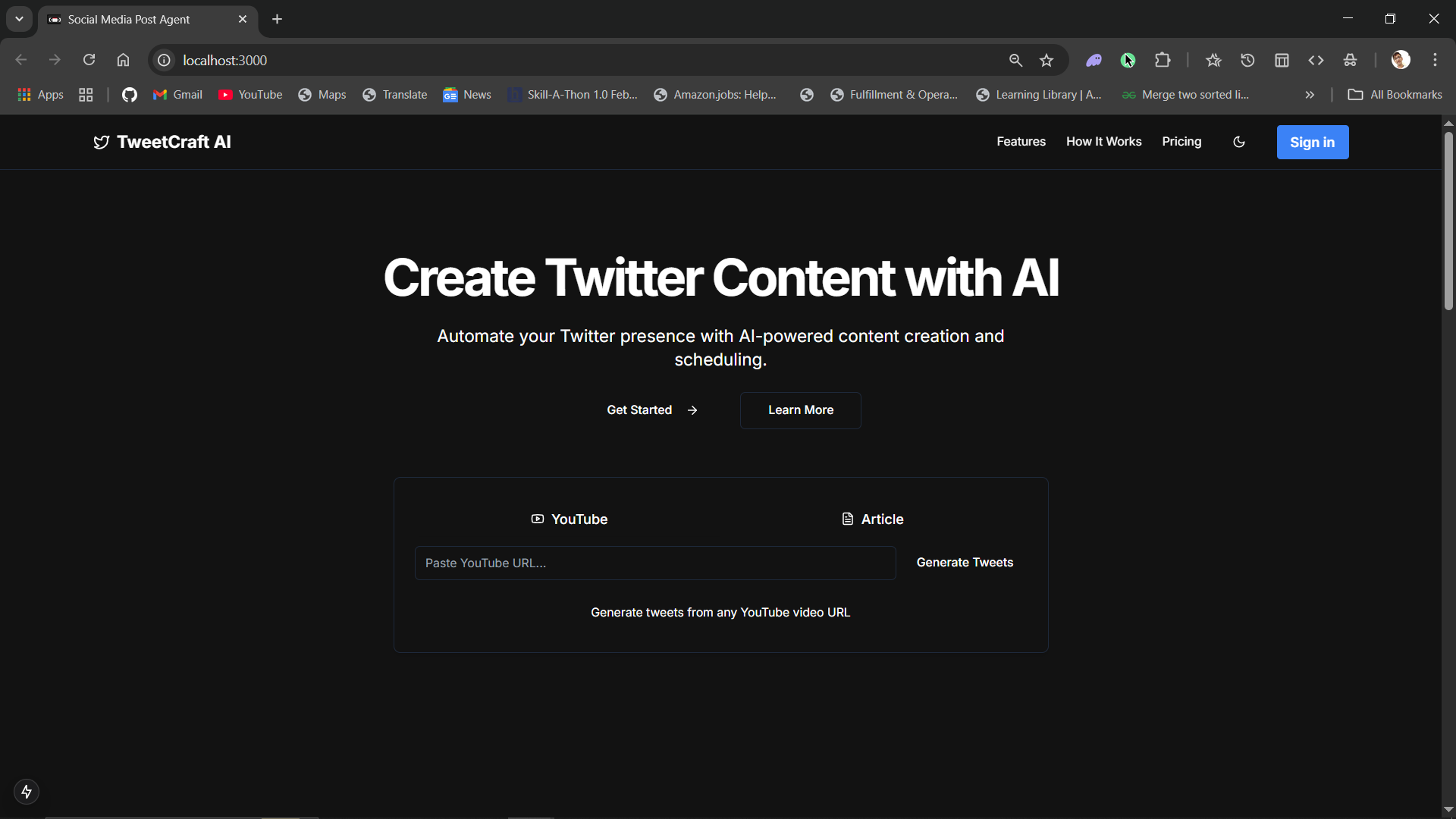This screenshot has height=819, width=1456.
Task: Click the GitHub bookmark icon
Action: (130, 95)
